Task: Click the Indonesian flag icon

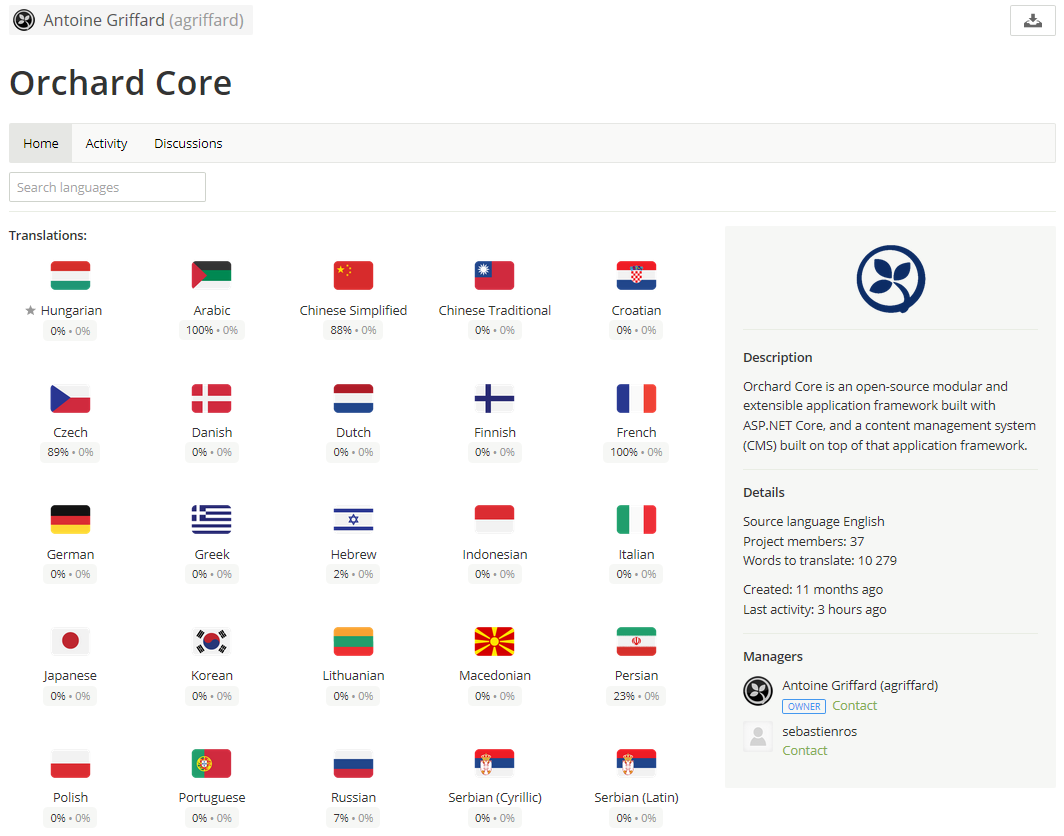Action: [495, 520]
